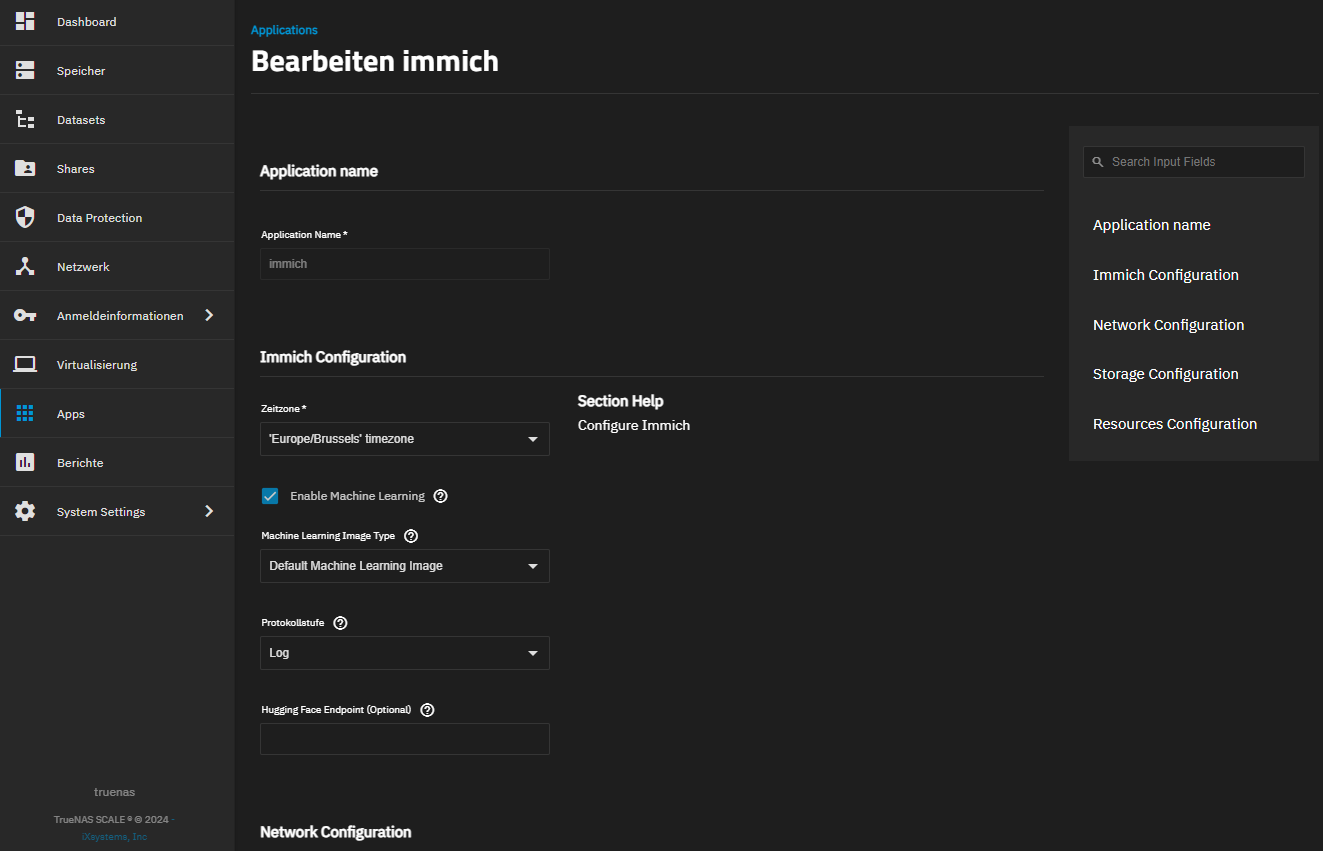The width and height of the screenshot is (1323, 851).
Task: Click the Dashboard icon in sidebar
Action: point(25,21)
